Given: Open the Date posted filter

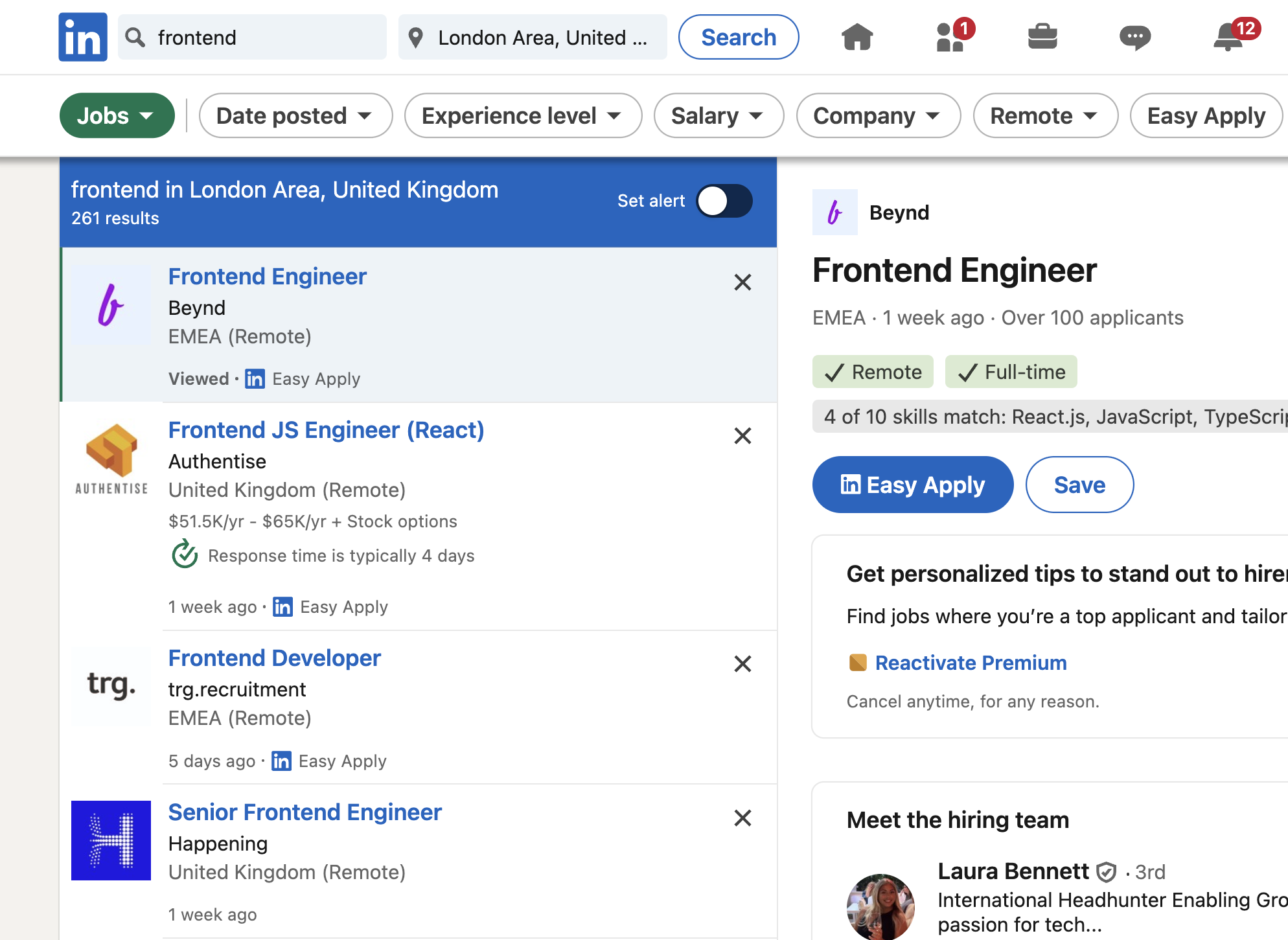Looking at the screenshot, I should tap(295, 115).
